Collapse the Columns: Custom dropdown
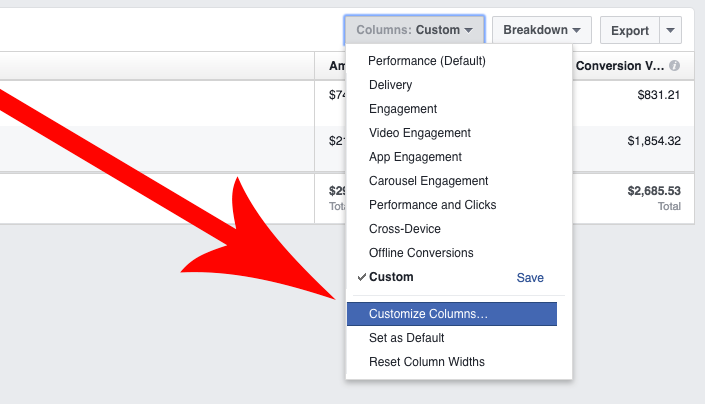The image size is (705, 404). tap(415, 30)
